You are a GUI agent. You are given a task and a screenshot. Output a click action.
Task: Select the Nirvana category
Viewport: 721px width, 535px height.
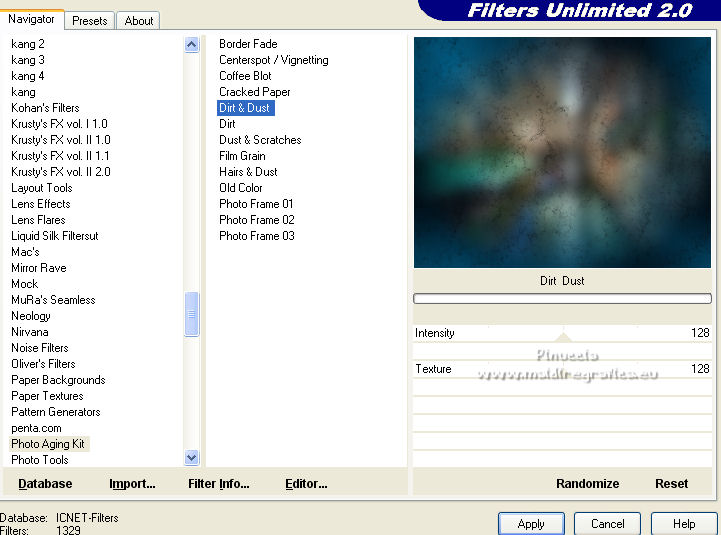click(29, 332)
